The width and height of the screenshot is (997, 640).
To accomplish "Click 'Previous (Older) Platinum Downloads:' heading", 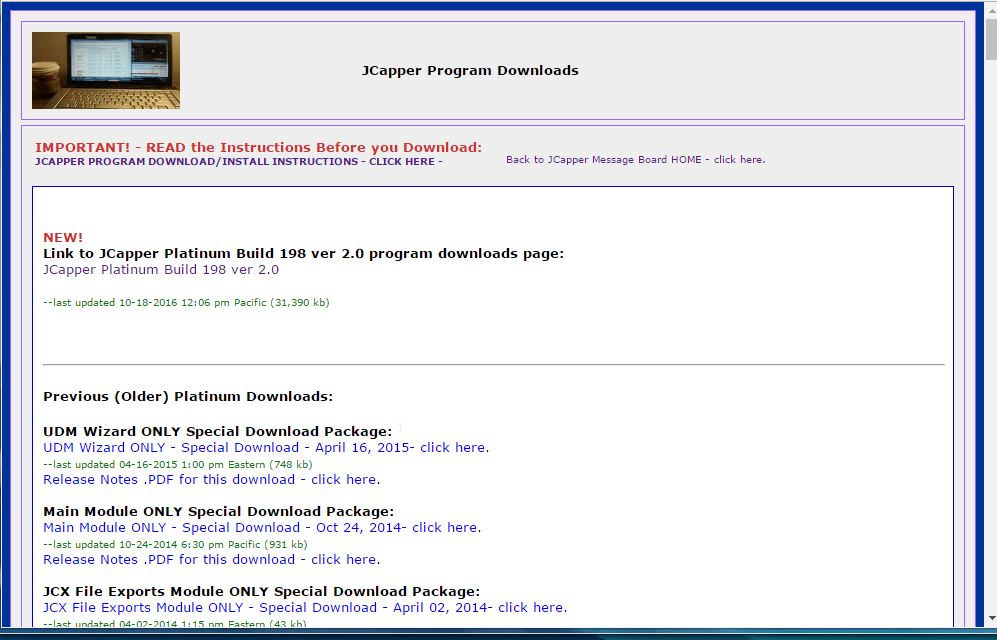I will pos(188,397).
